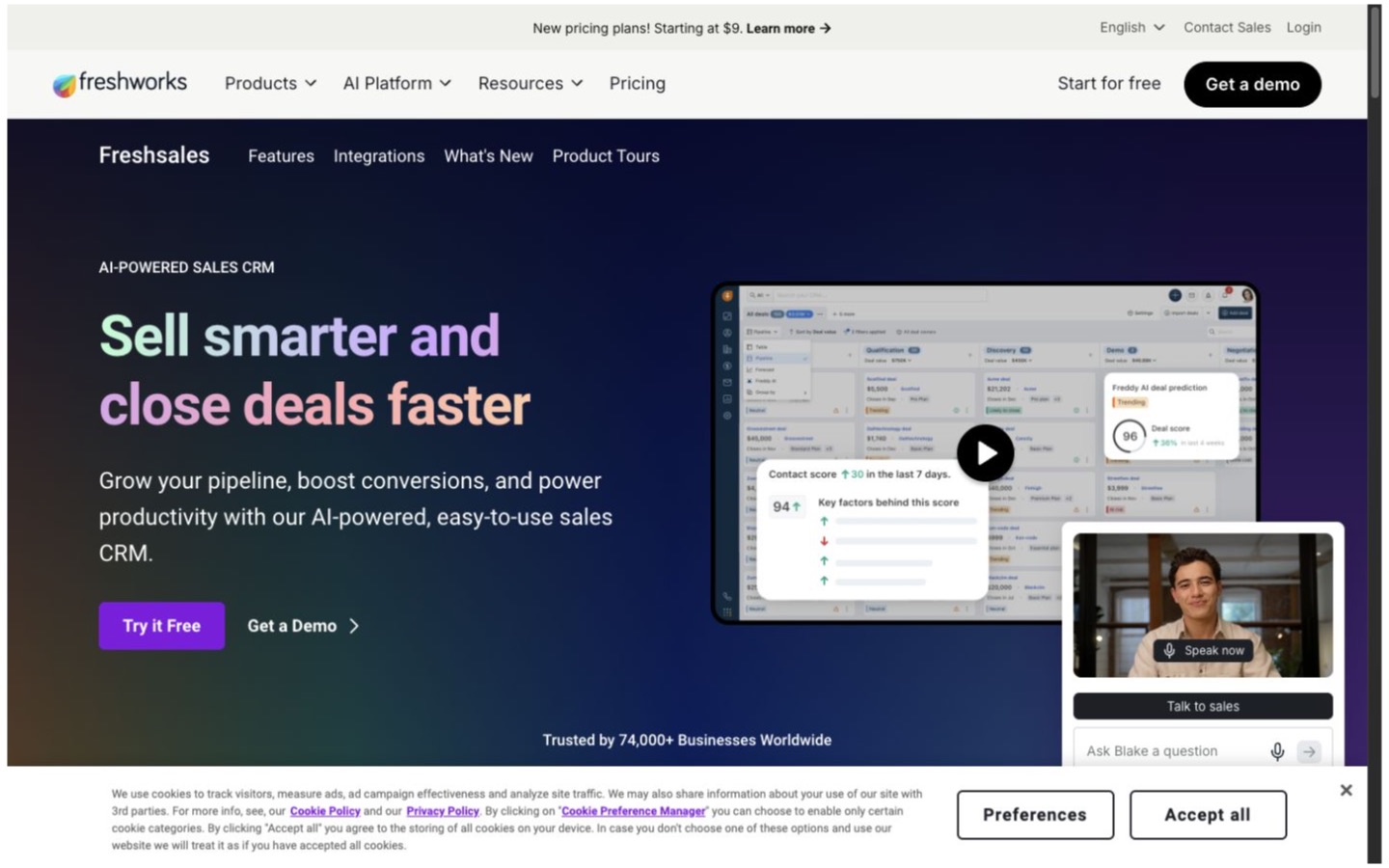View Product Tours

(606, 156)
